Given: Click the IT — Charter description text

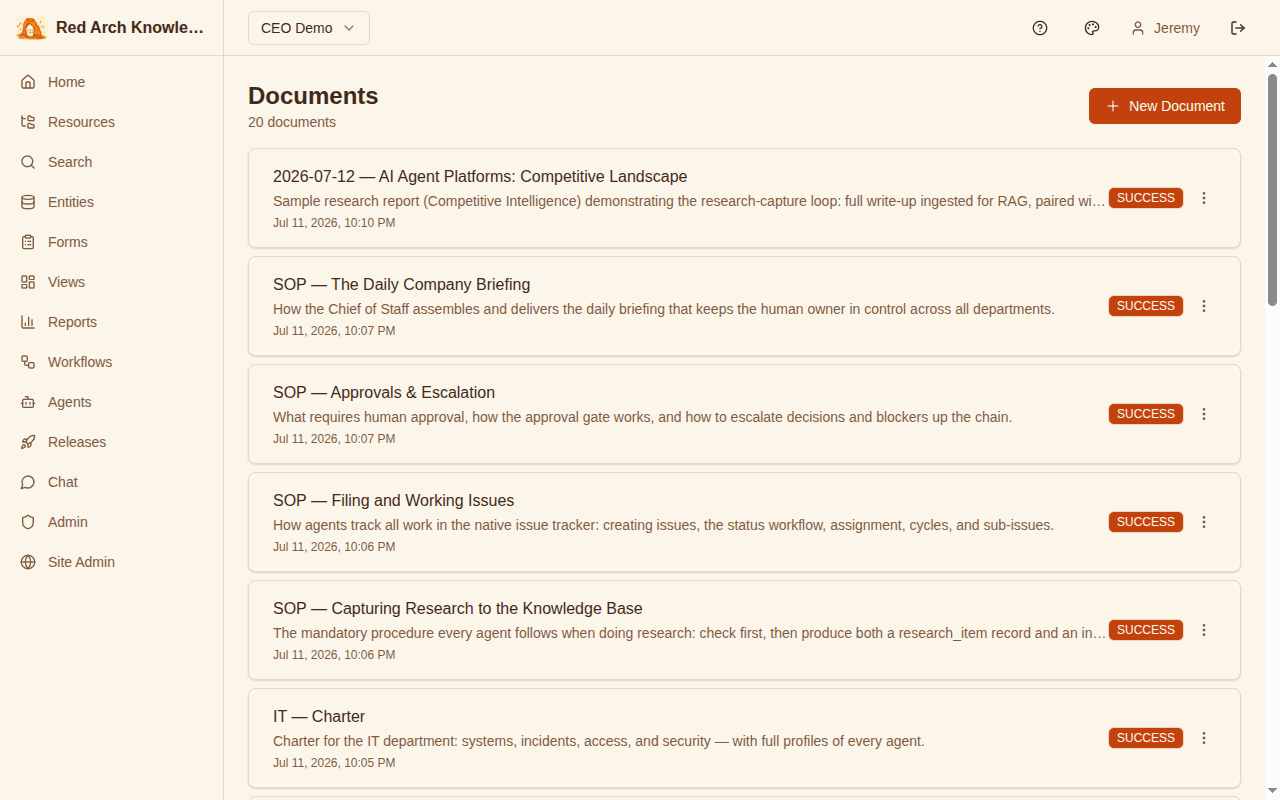Looking at the screenshot, I should tap(599, 741).
